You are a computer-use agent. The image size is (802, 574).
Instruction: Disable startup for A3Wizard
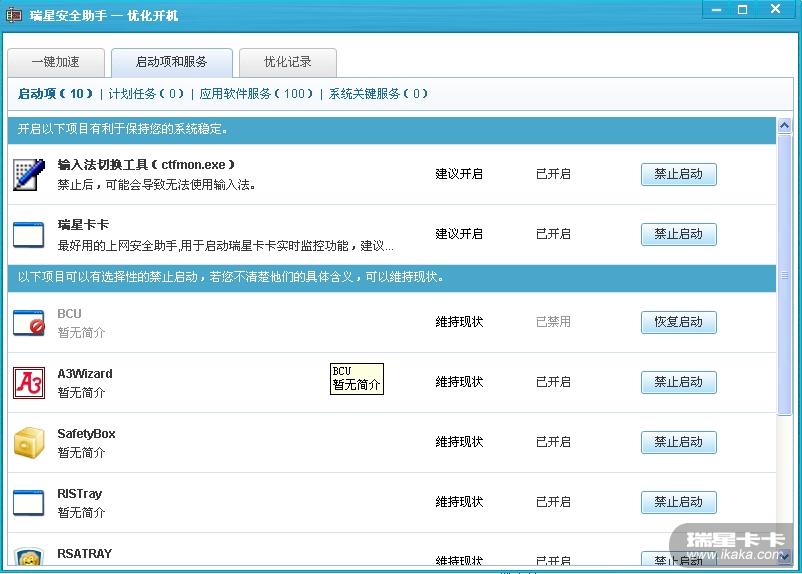click(678, 382)
